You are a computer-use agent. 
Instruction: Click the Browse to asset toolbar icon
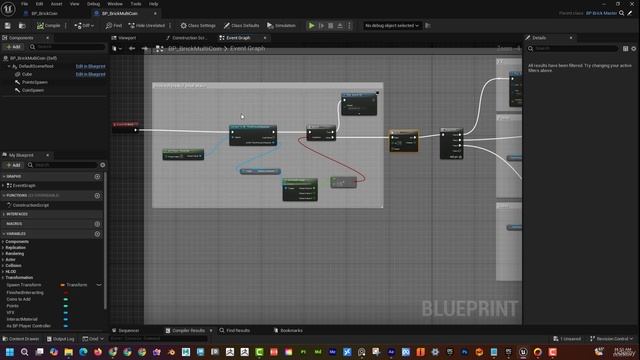[x=22, y=26]
